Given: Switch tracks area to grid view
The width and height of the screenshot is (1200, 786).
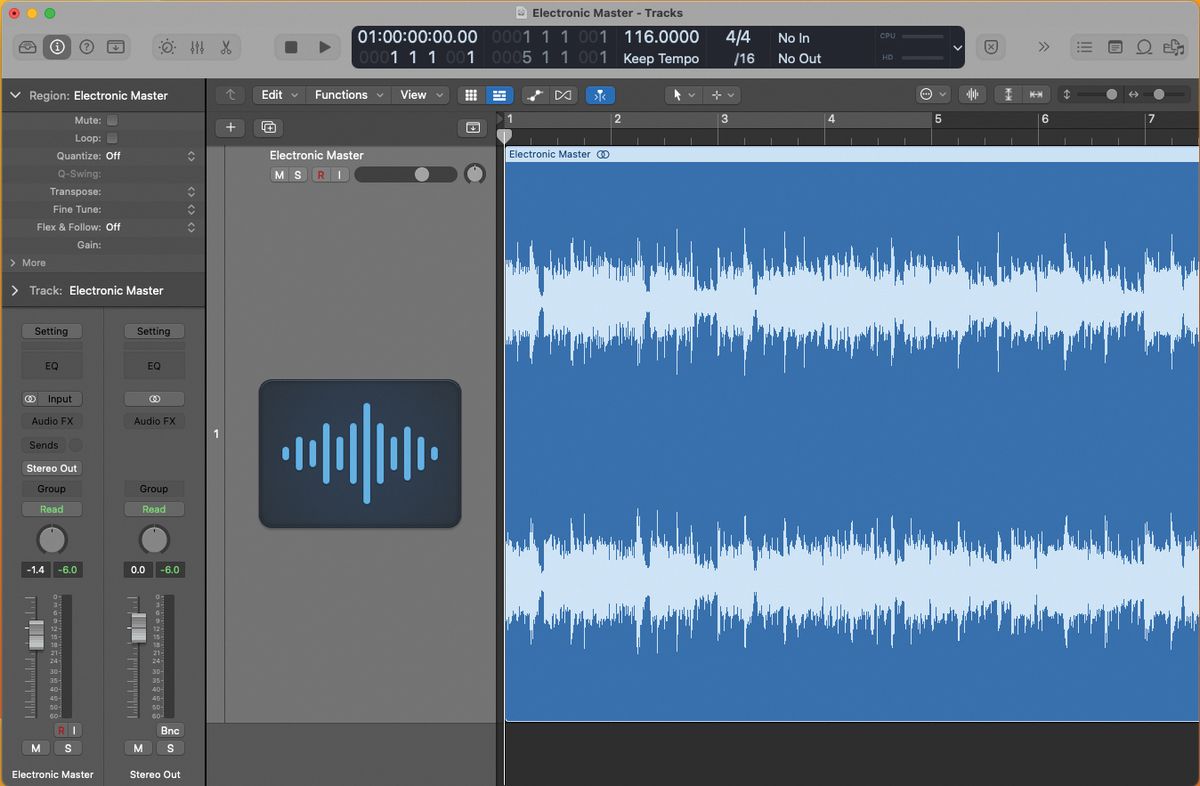Looking at the screenshot, I should tap(470, 94).
